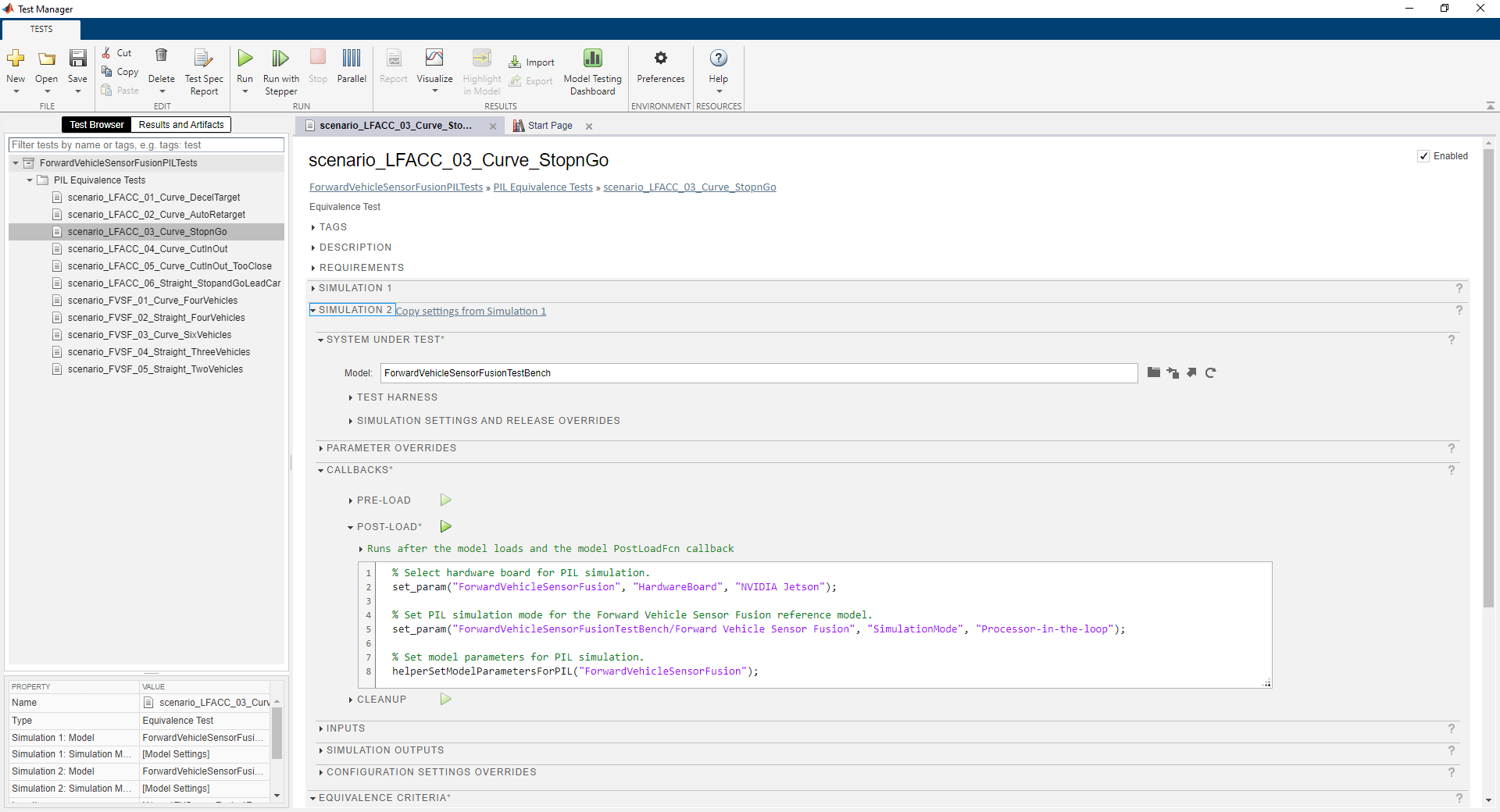Run the POST-LOAD callback play icon
Viewport: 1500px width, 812px height.
pyautogui.click(x=445, y=527)
